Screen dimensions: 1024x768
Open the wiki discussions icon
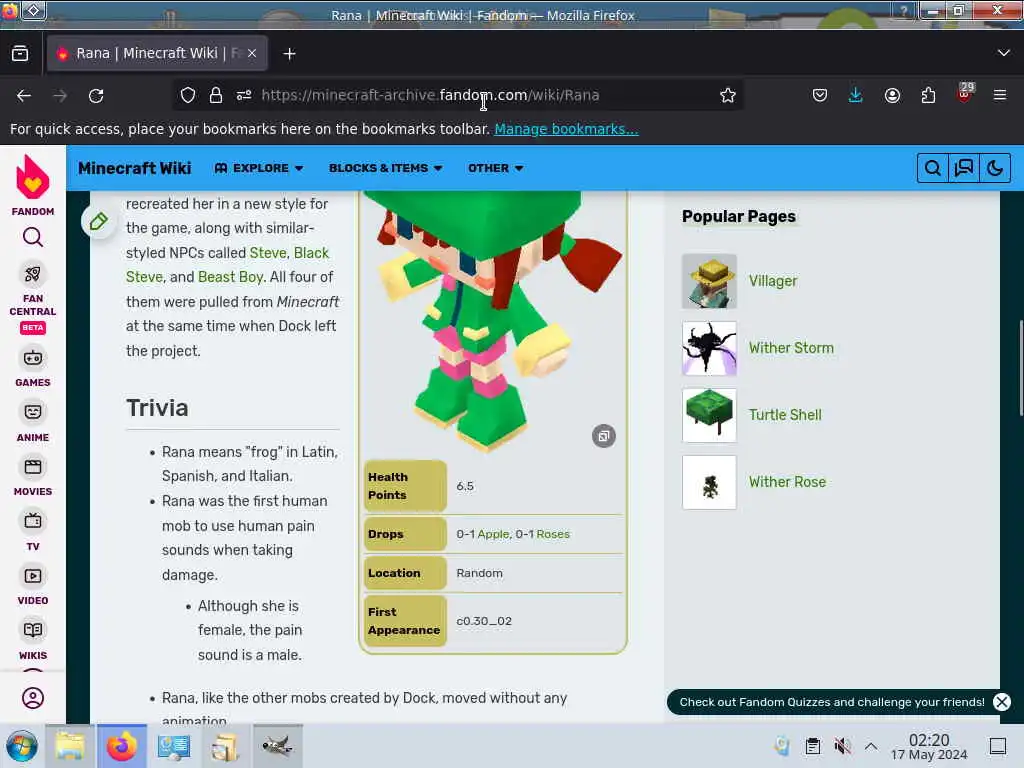[964, 168]
